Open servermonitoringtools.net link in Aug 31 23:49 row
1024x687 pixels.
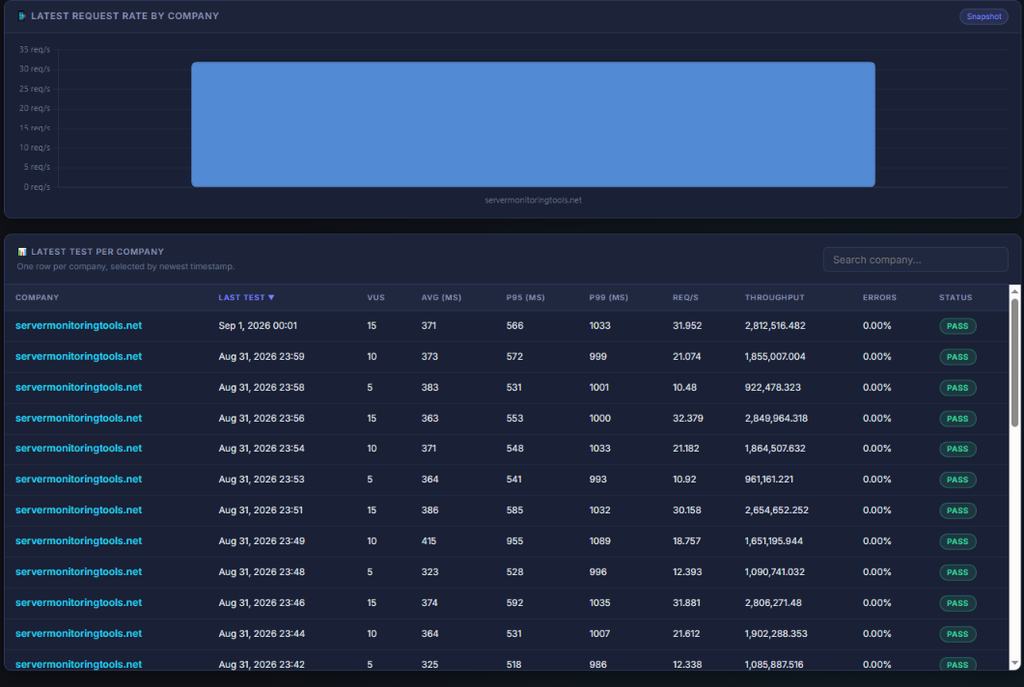(78, 541)
